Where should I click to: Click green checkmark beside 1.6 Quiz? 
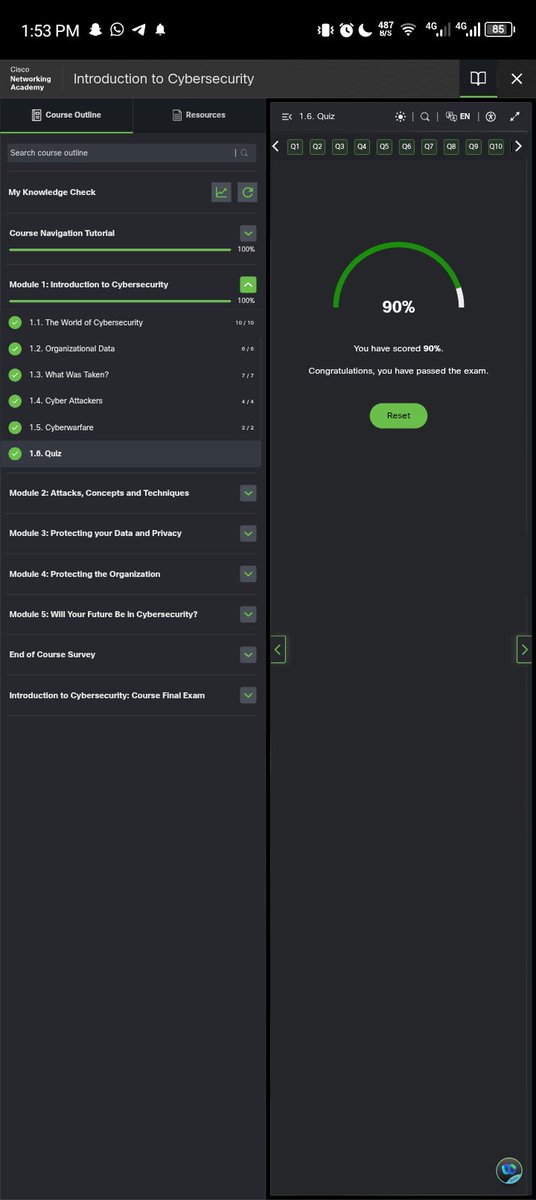[15, 454]
